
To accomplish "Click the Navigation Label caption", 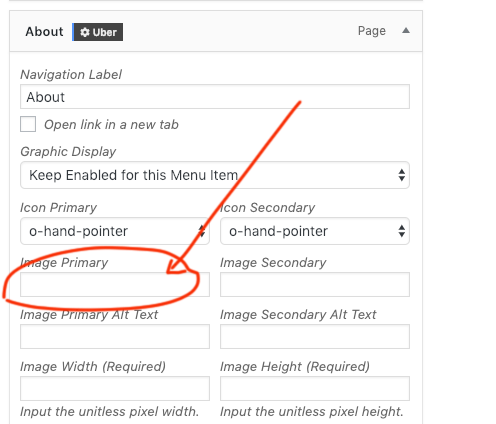I will [71, 75].
